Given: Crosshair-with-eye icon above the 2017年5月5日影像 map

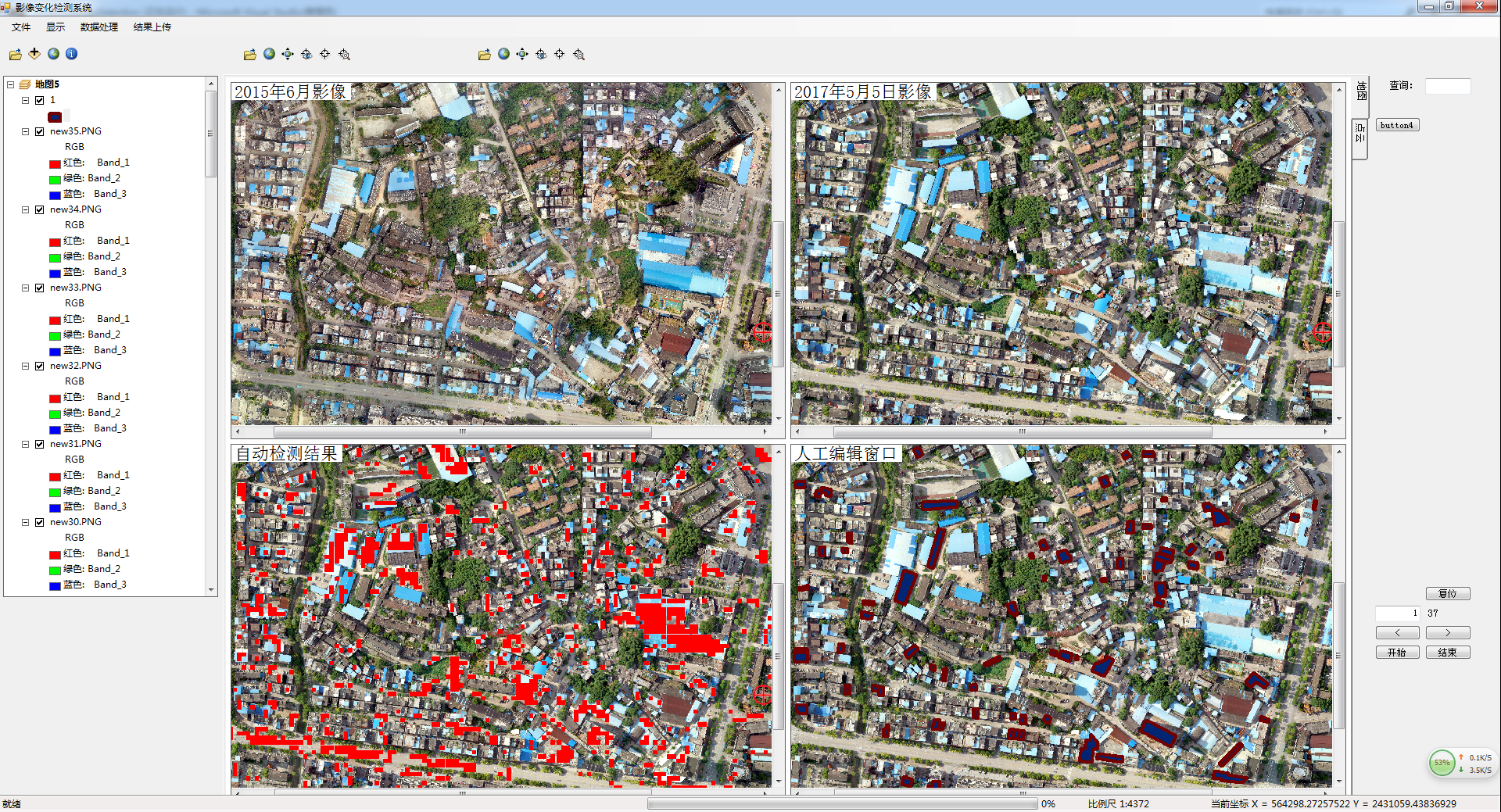Looking at the screenshot, I should pos(541,54).
